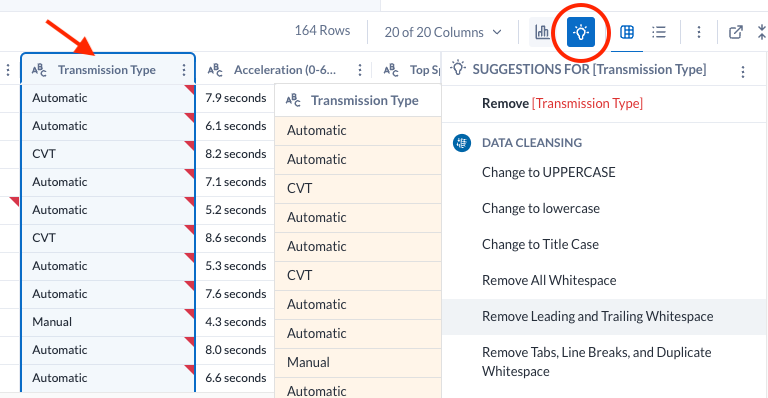Click the DATA CLEANSING section heading
This screenshot has width=768, height=398.
(532, 143)
